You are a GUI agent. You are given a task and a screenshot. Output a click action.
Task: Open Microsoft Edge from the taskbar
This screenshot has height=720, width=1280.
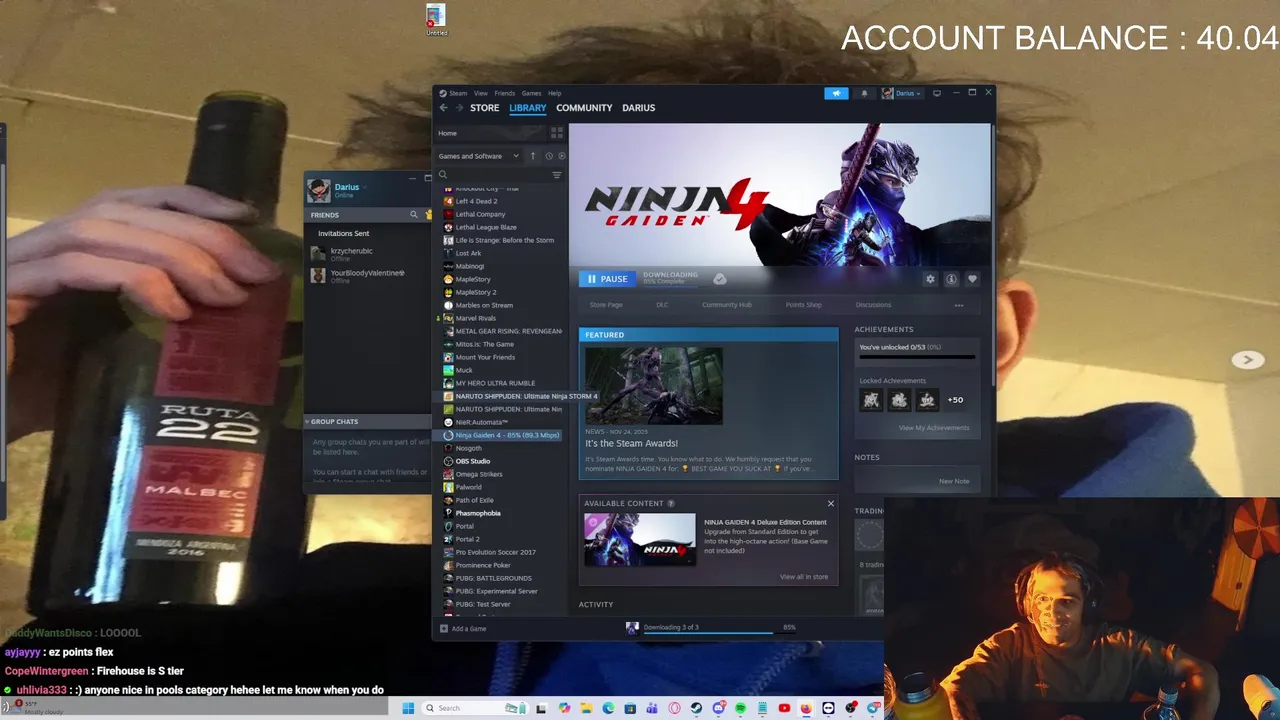coord(608,708)
